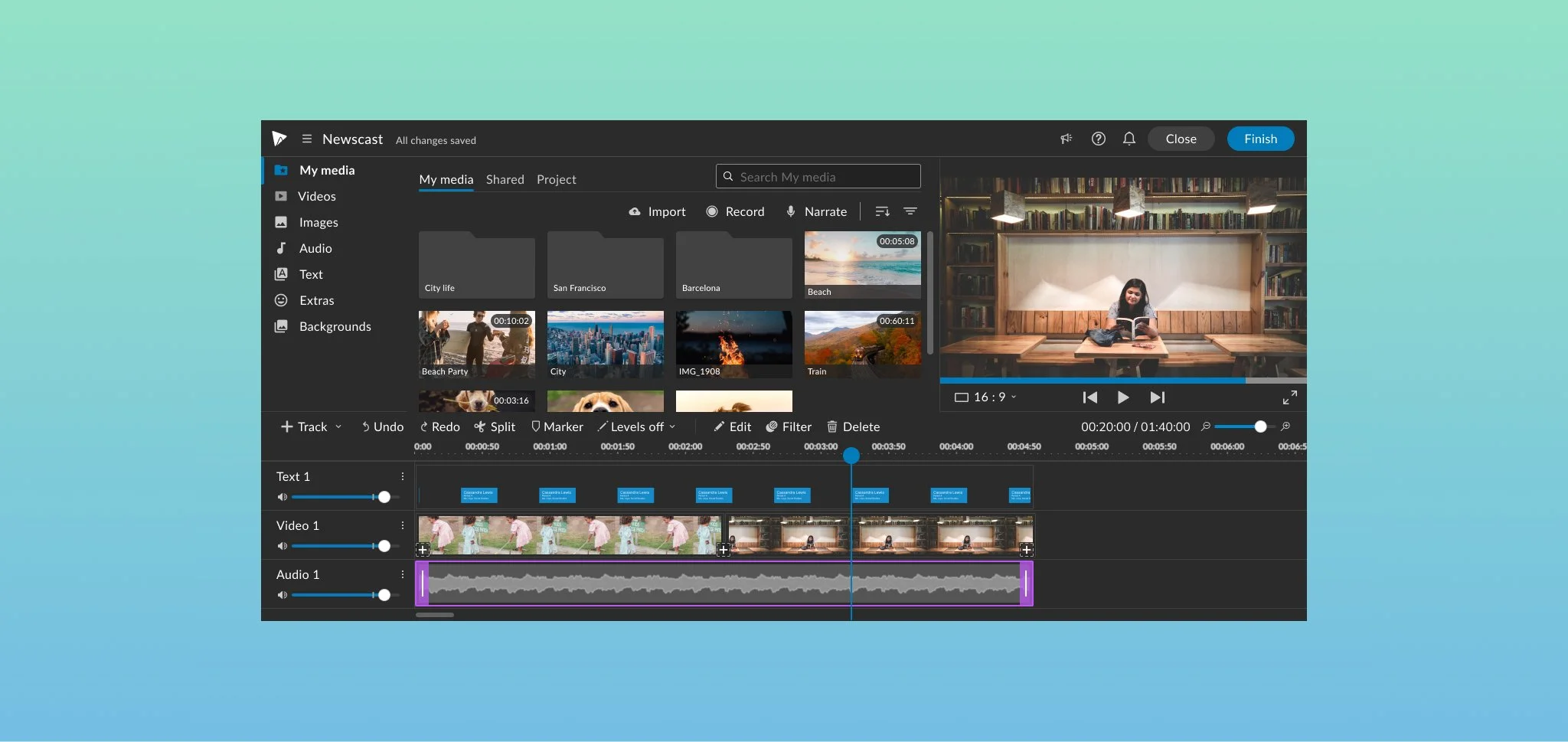This screenshot has width=1568, height=742.
Task: Select Backgrounds in the sidebar
Action: click(335, 326)
